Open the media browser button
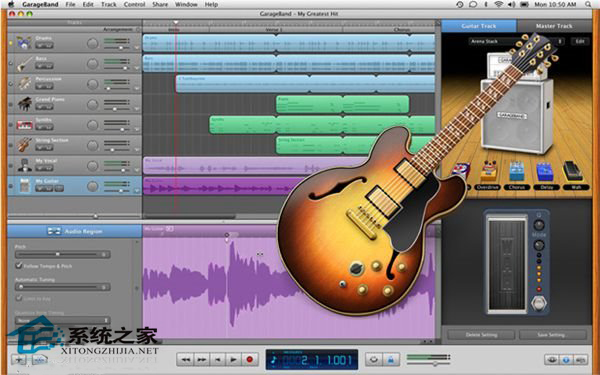Image resolution: width=600 pixels, height=375 pixels. click(x=581, y=360)
